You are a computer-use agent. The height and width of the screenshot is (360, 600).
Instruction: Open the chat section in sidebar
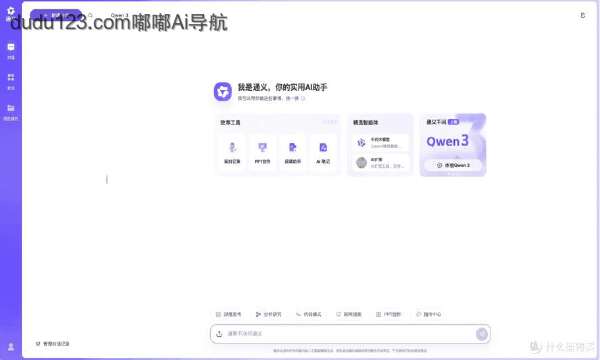tap(11, 51)
